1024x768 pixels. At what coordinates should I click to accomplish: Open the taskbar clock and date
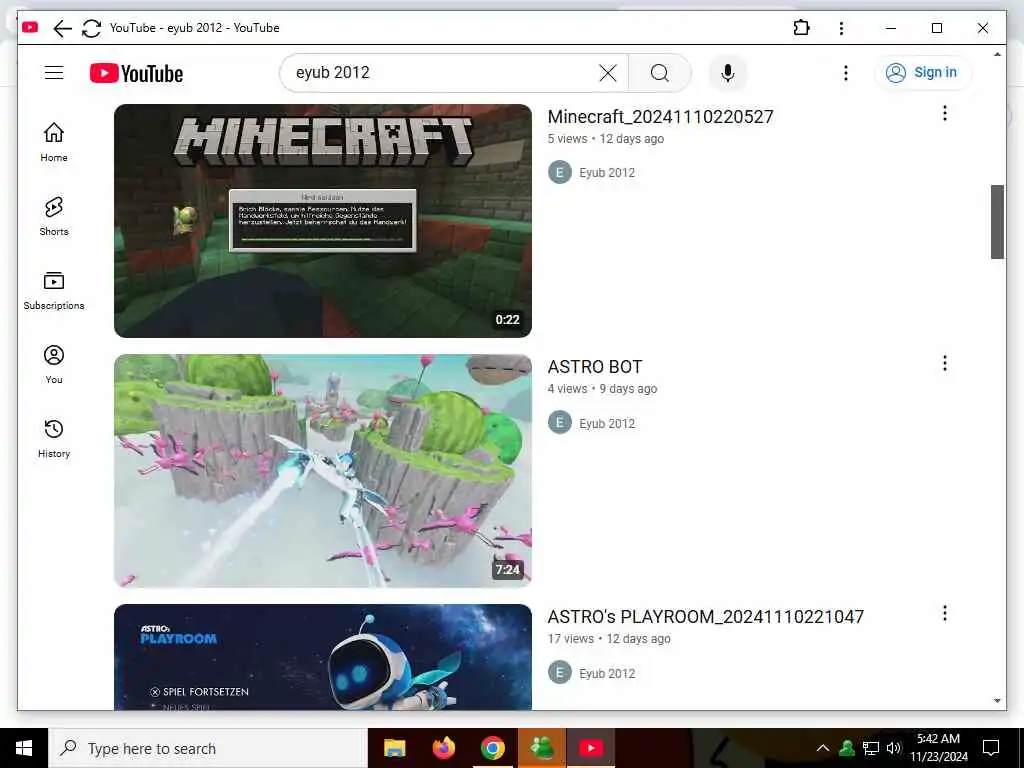pos(938,748)
